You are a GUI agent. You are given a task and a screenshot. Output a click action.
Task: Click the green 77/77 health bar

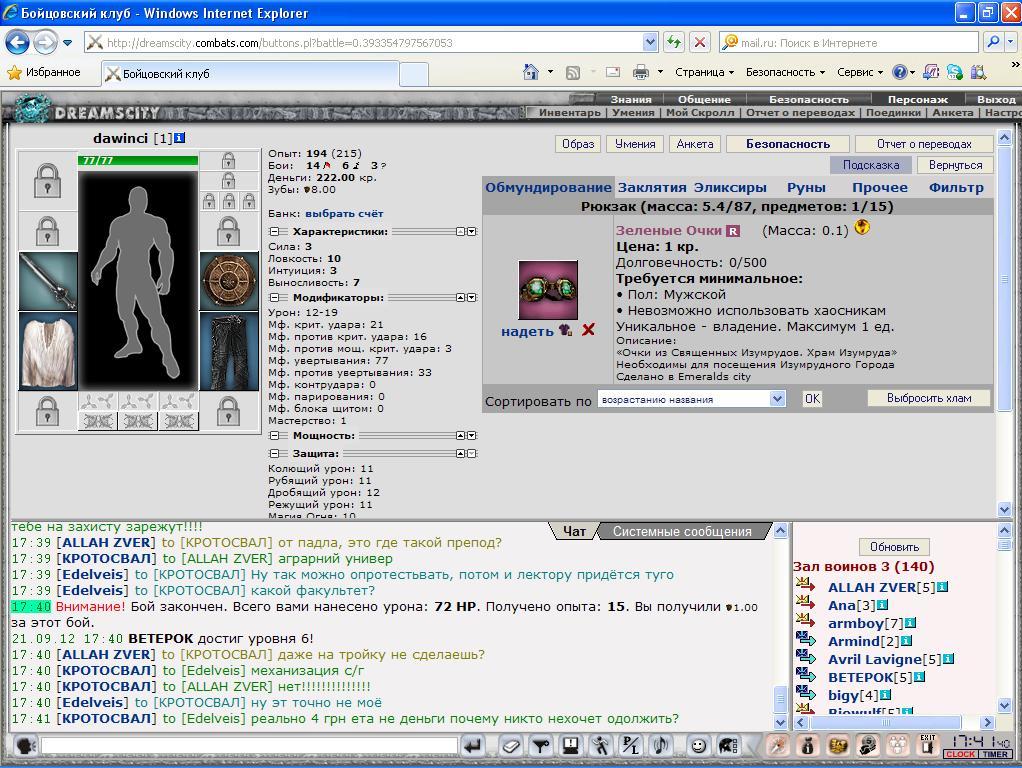pos(138,160)
